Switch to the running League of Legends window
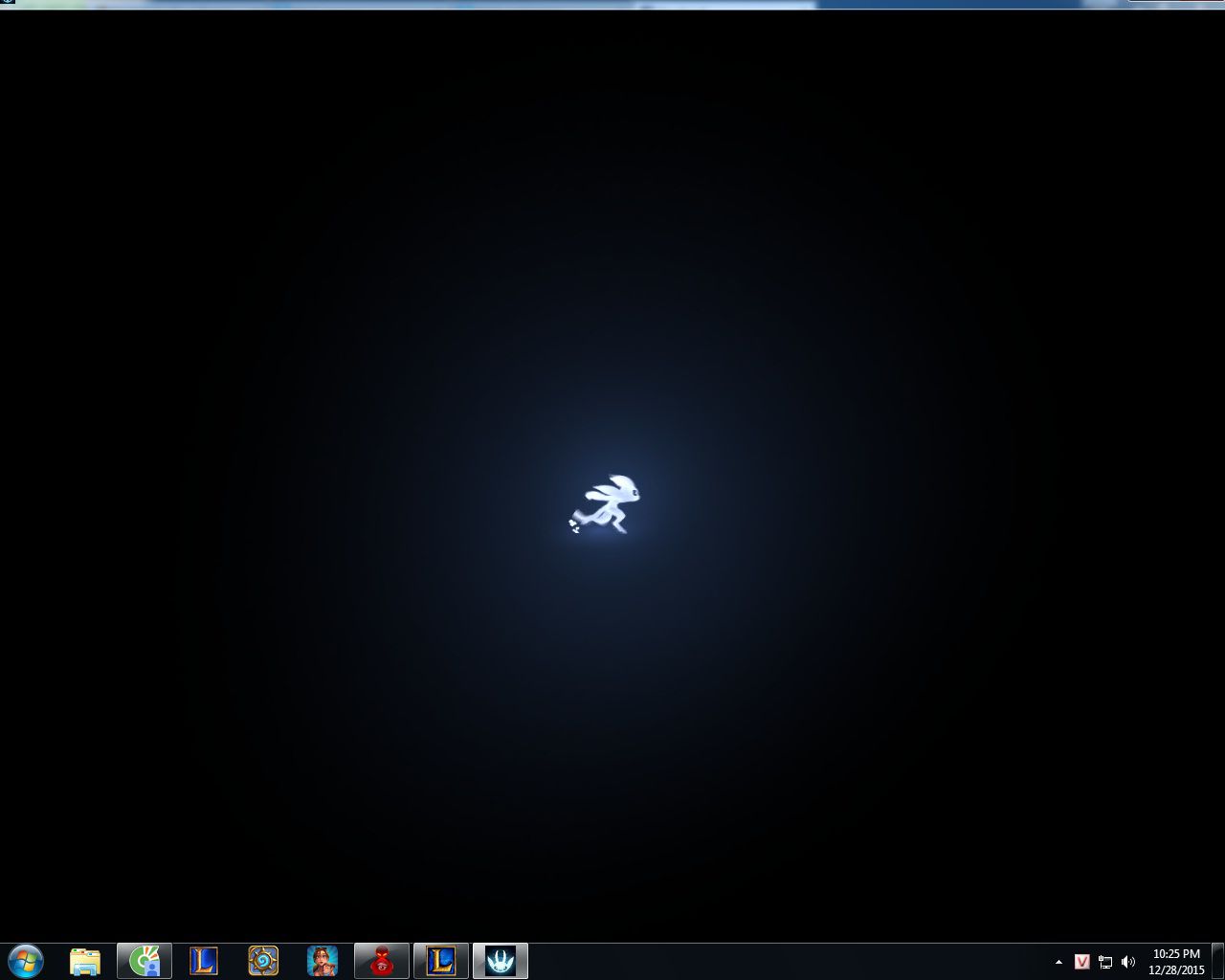The image size is (1225, 980). 441,961
